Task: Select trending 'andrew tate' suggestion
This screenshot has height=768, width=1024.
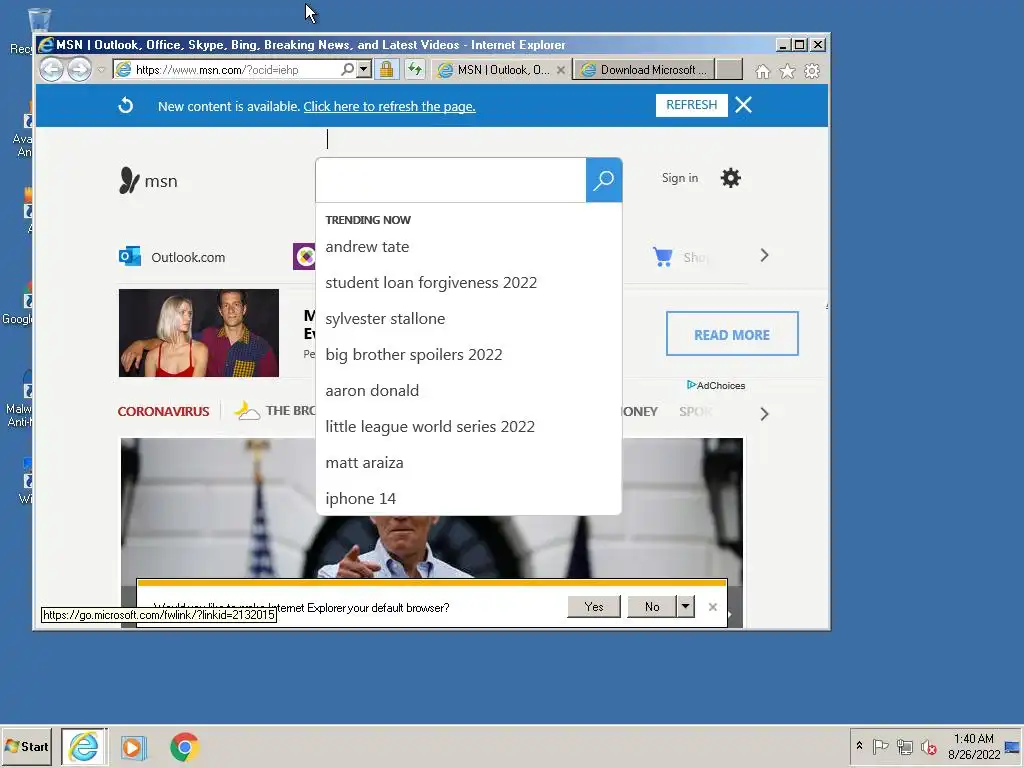Action: [367, 247]
